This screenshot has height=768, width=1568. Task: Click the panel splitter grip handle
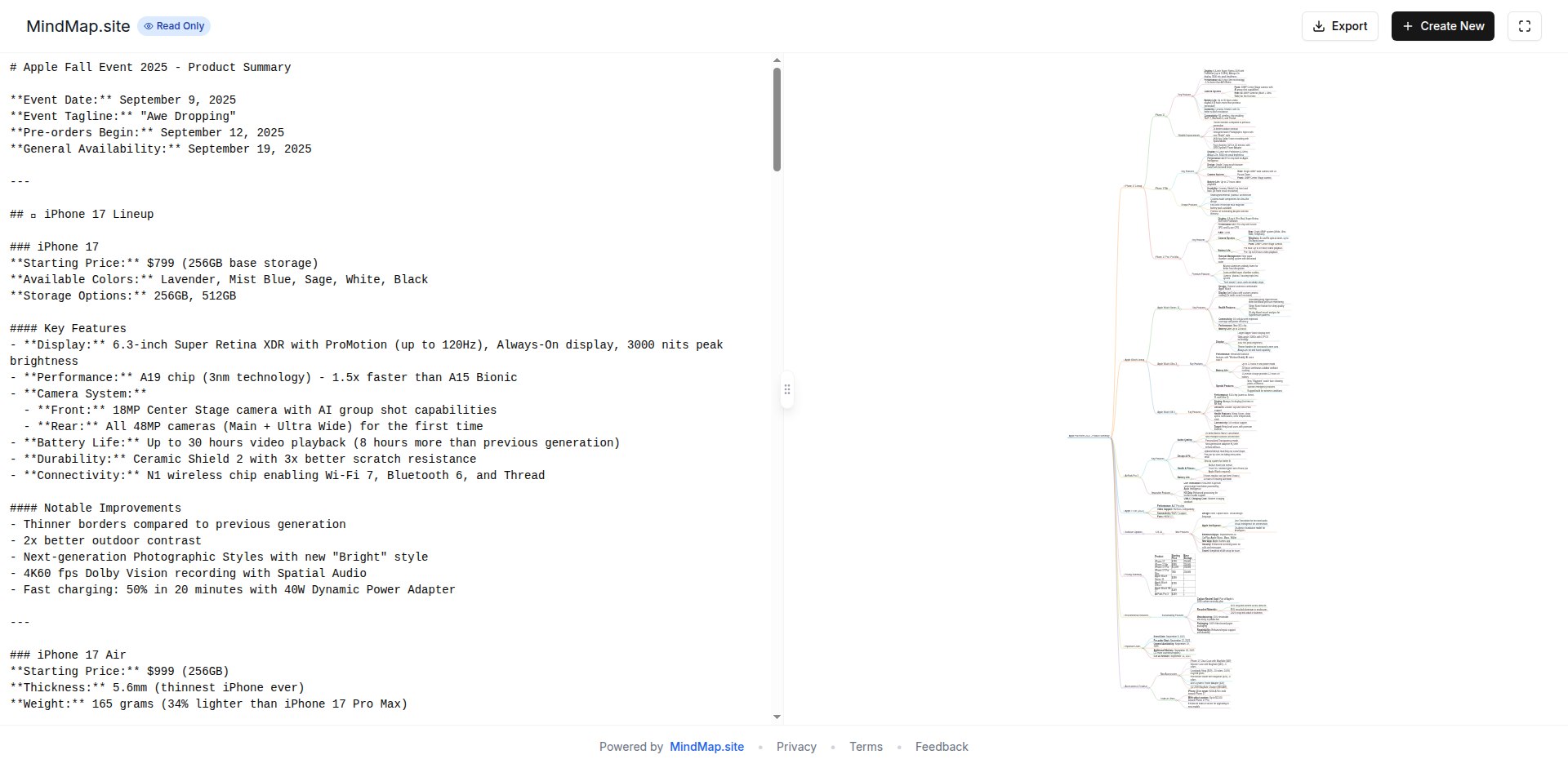click(787, 389)
